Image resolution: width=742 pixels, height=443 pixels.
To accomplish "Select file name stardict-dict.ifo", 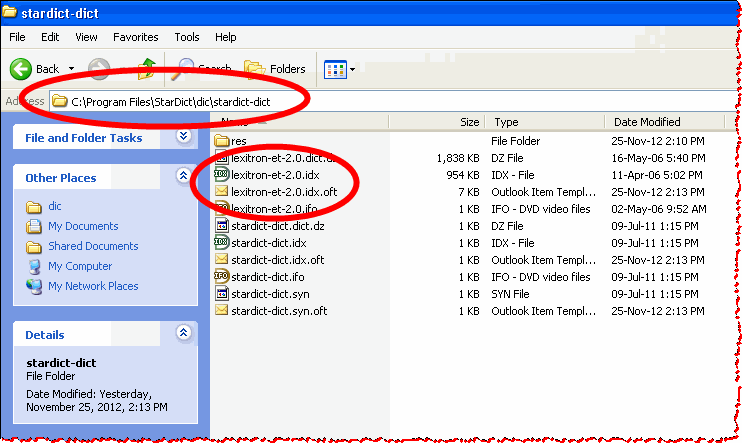I will pos(268,277).
